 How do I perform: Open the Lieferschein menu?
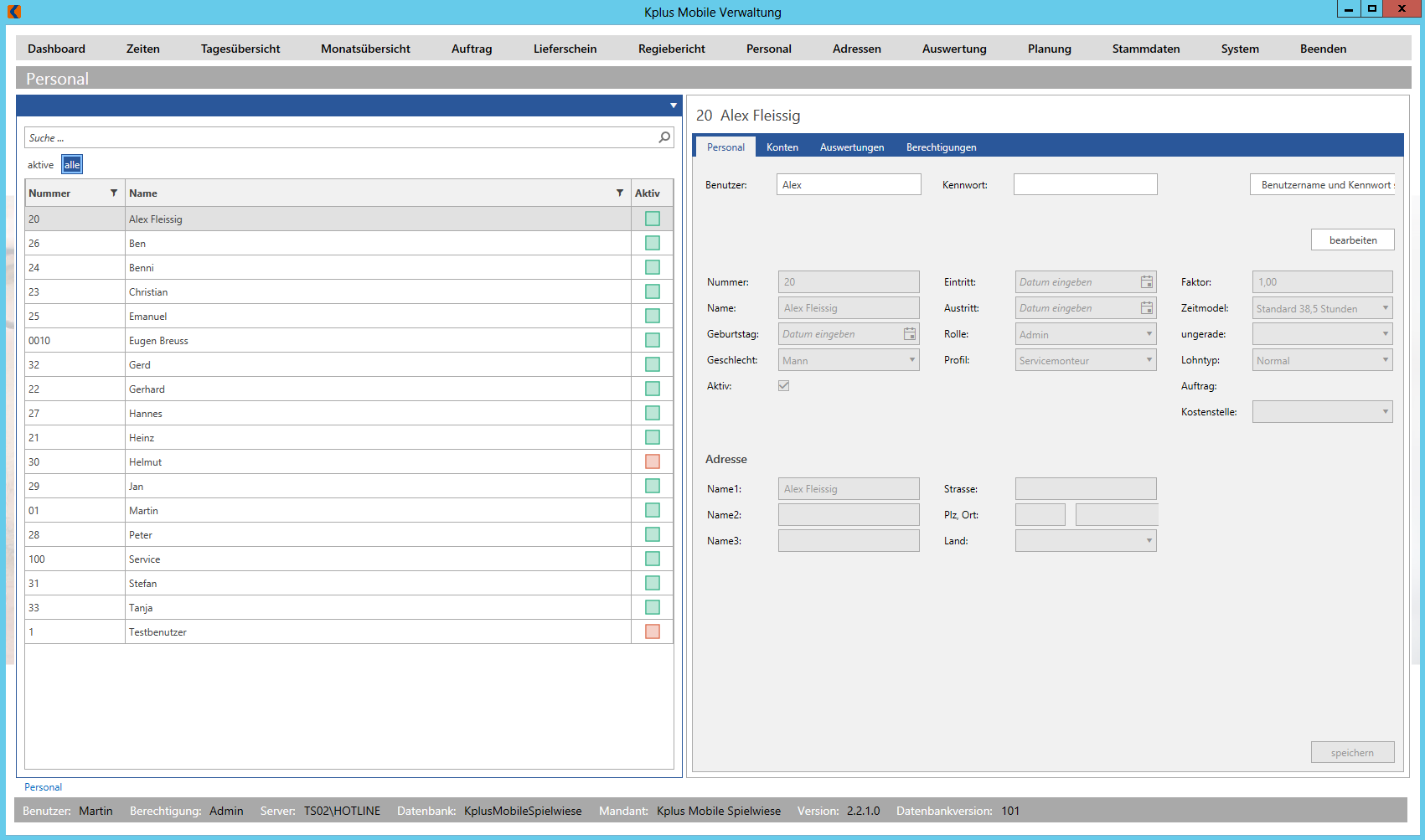(565, 49)
